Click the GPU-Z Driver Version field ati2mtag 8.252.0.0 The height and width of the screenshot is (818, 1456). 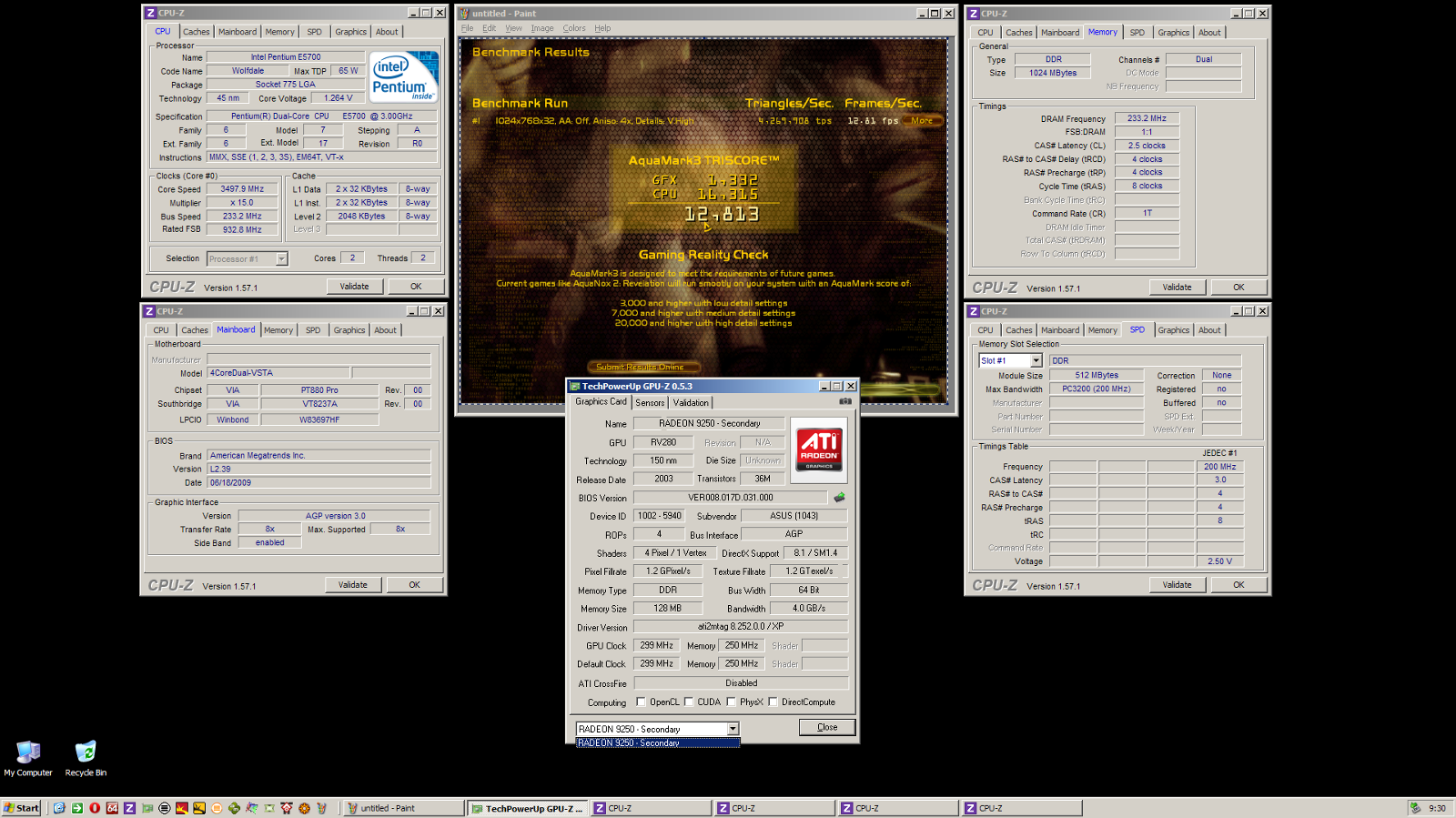(741, 627)
